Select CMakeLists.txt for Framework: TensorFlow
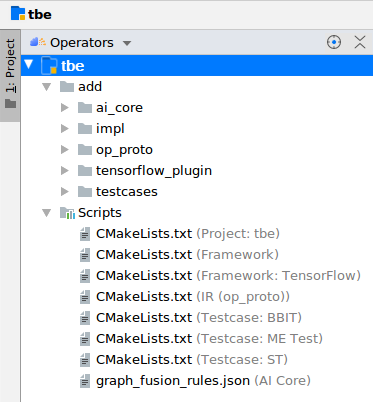 pos(228,276)
